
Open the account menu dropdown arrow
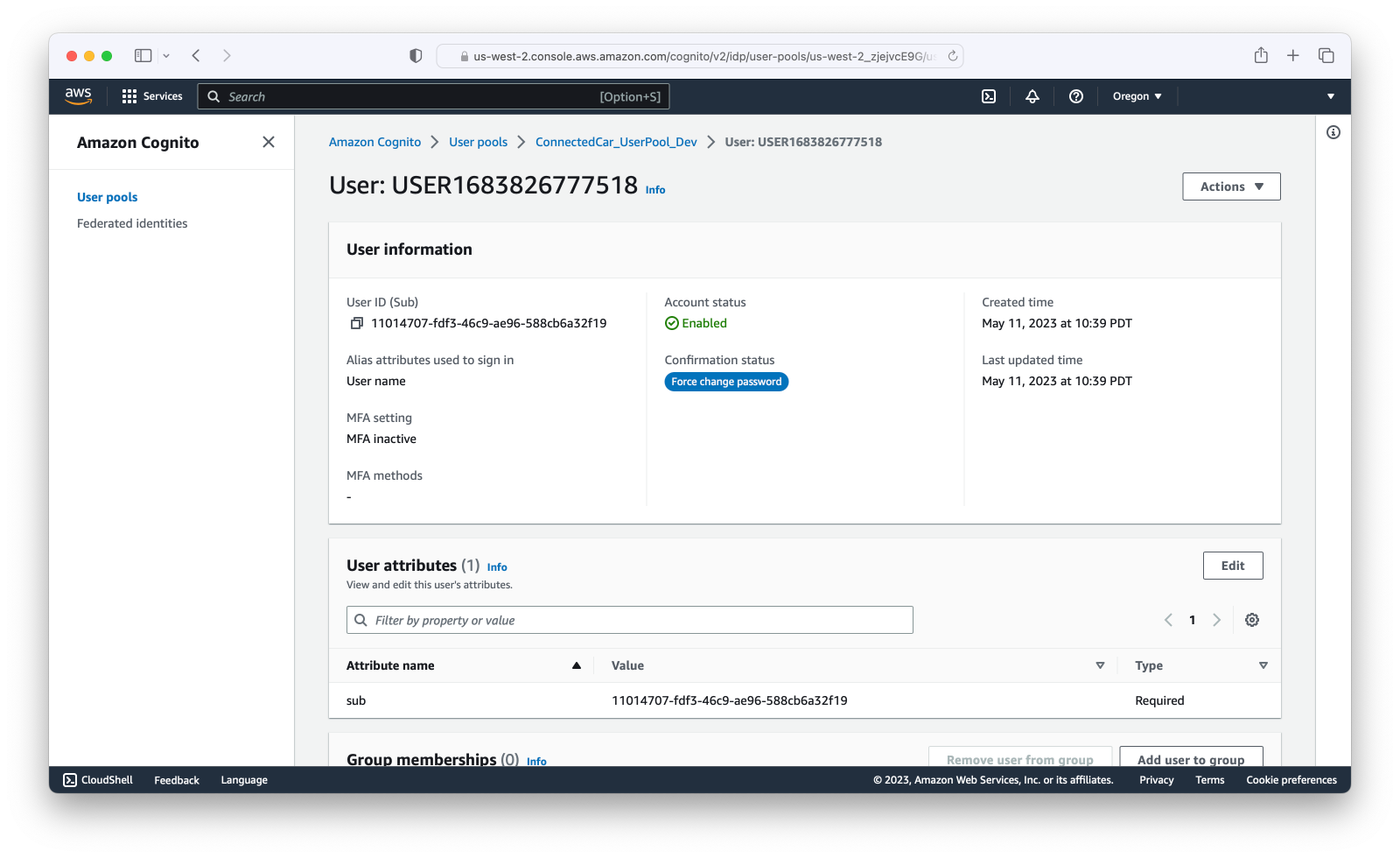click(1331, 96)
